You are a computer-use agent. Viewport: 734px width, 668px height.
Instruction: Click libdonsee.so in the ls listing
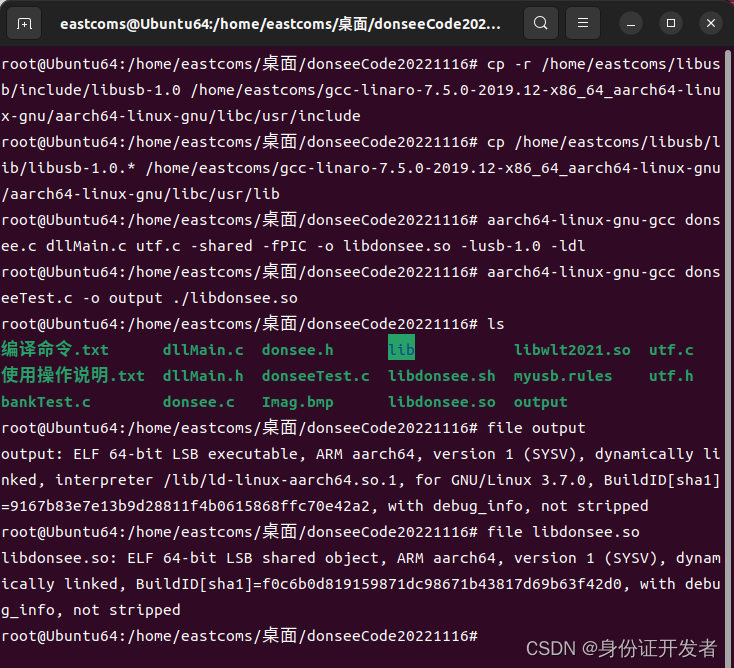441,402
